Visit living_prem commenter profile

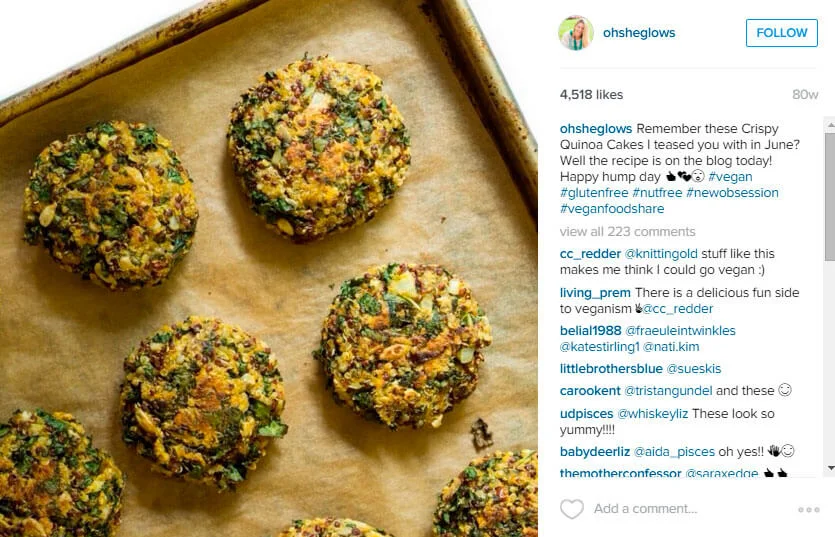(x=595, y=293)
